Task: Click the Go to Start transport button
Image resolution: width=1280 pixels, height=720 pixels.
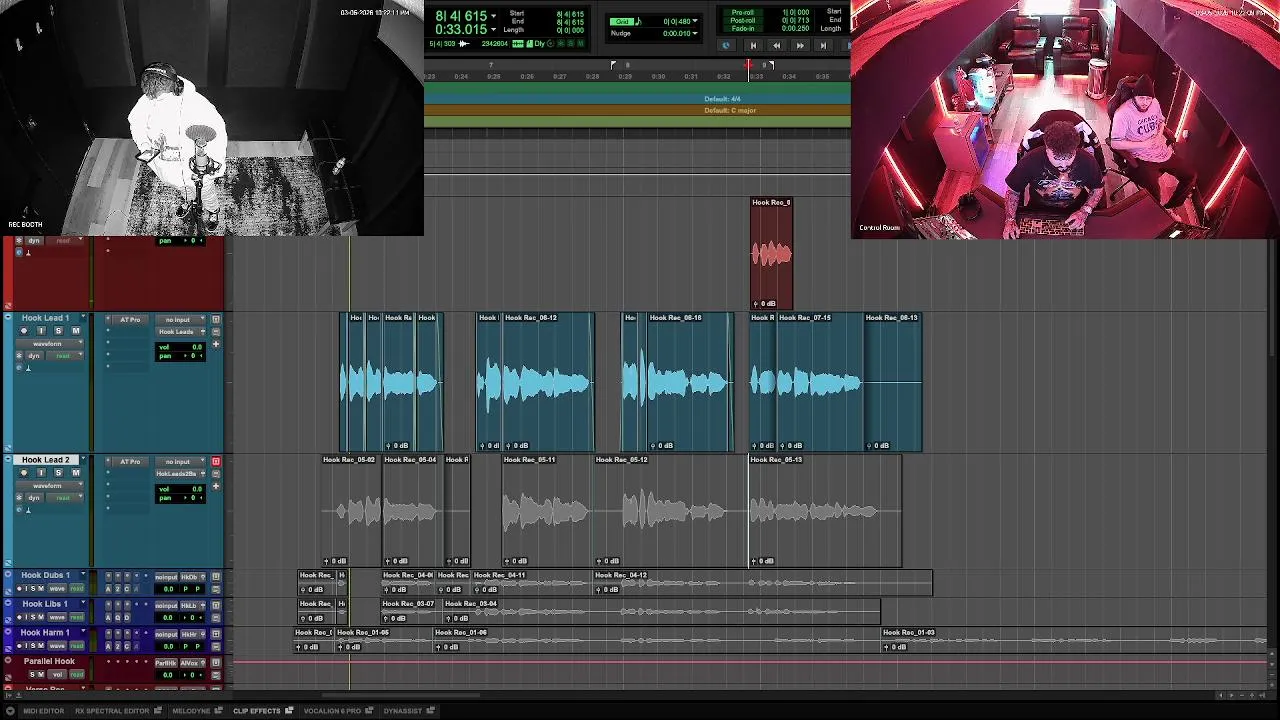Action: point(753,45)
